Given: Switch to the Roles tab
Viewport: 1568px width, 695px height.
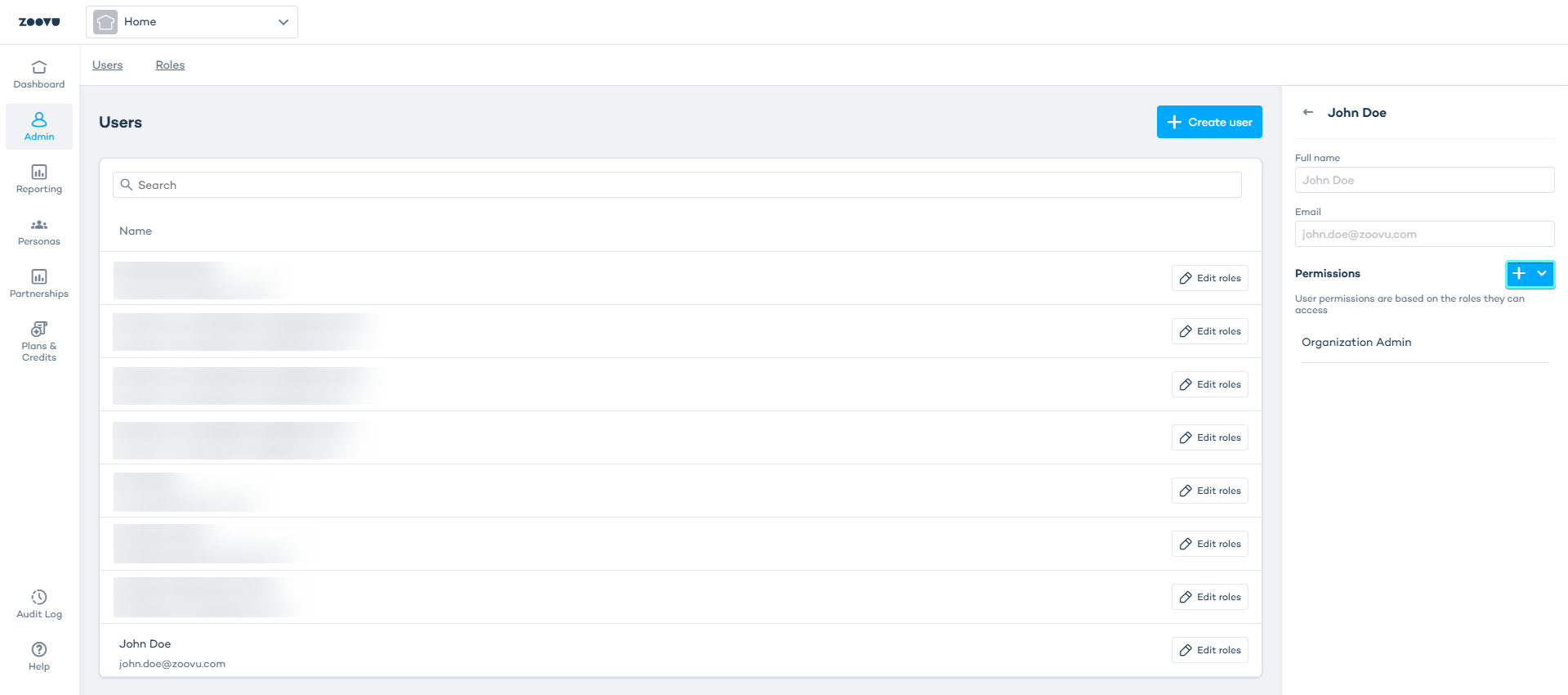Looking at the screenshot, I should pos(170,65).
